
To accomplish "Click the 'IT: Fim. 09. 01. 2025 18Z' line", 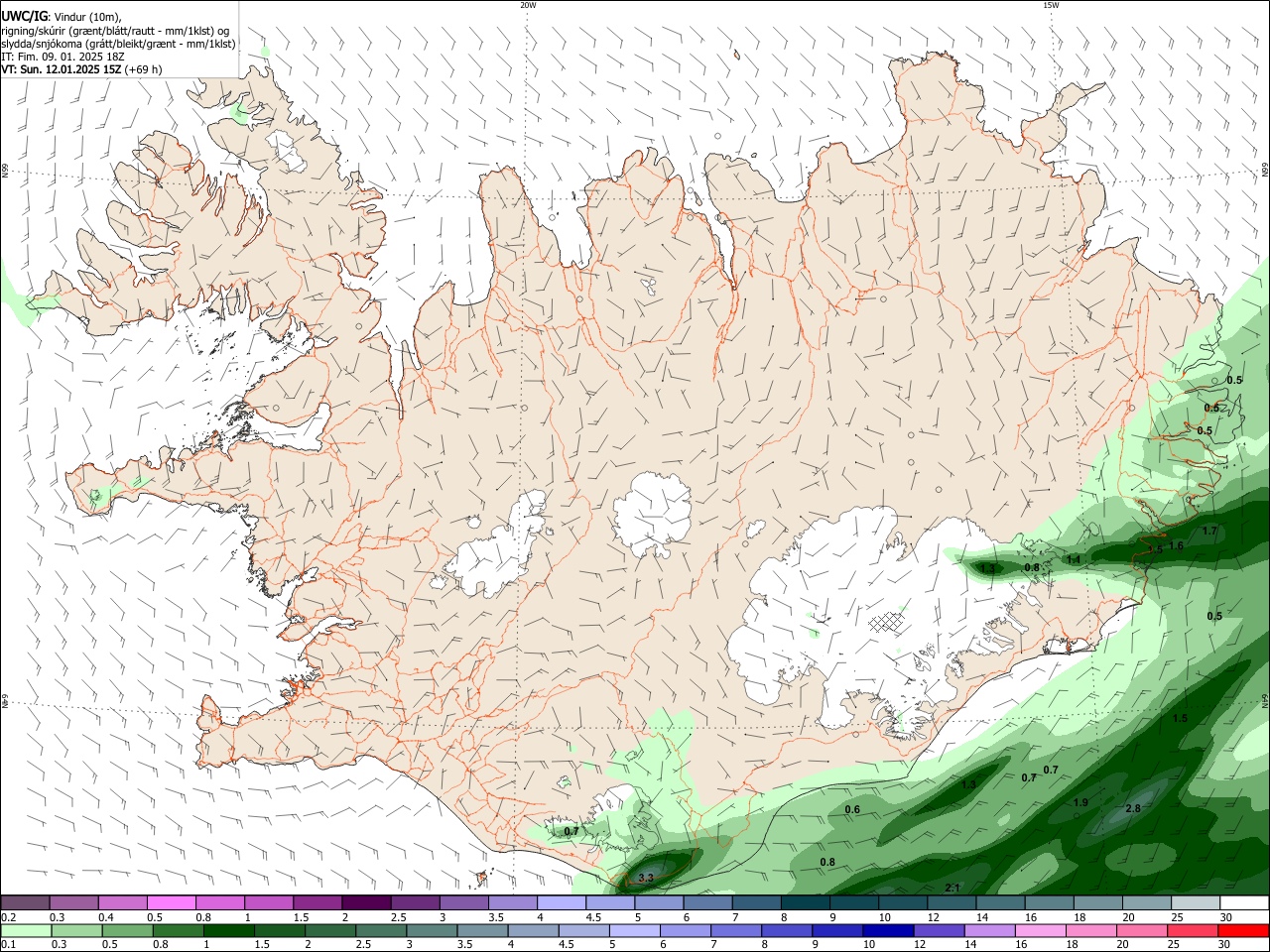I will pos(63,57).
